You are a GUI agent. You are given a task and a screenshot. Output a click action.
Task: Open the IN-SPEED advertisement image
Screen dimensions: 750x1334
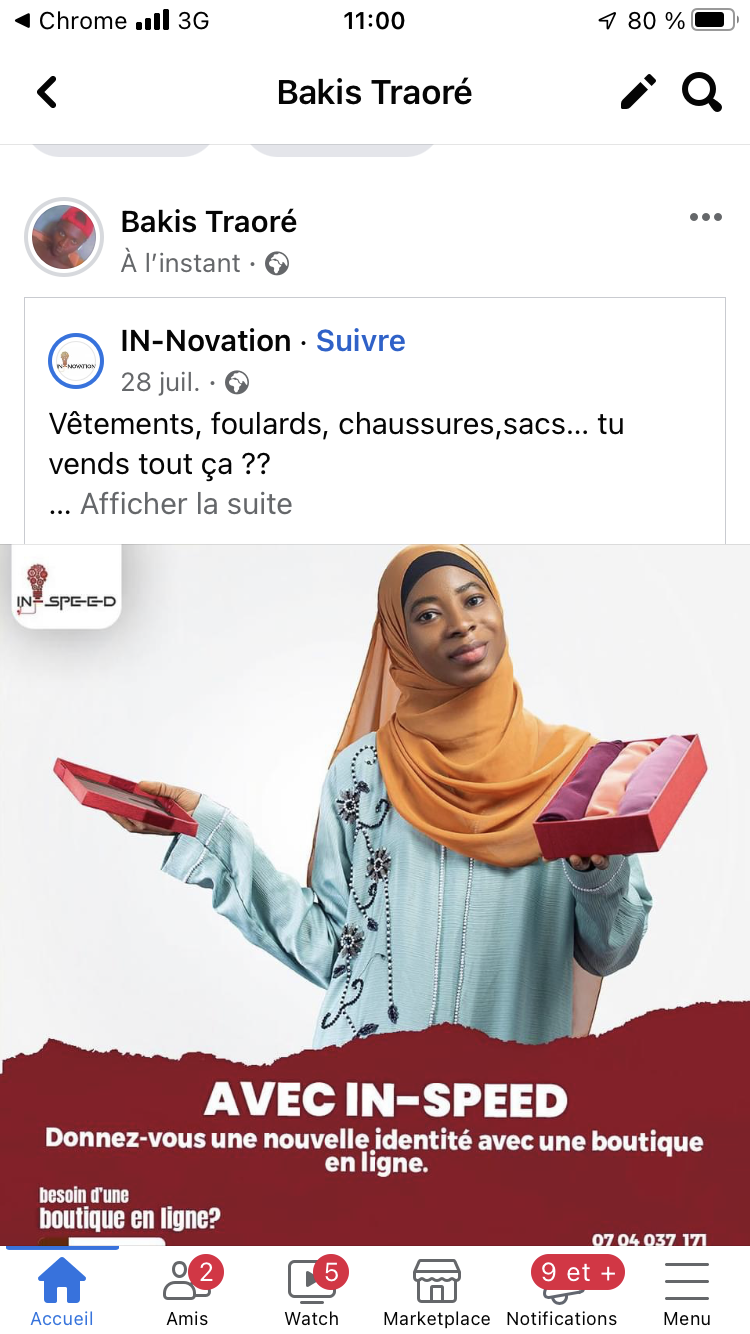coord(375,895)
